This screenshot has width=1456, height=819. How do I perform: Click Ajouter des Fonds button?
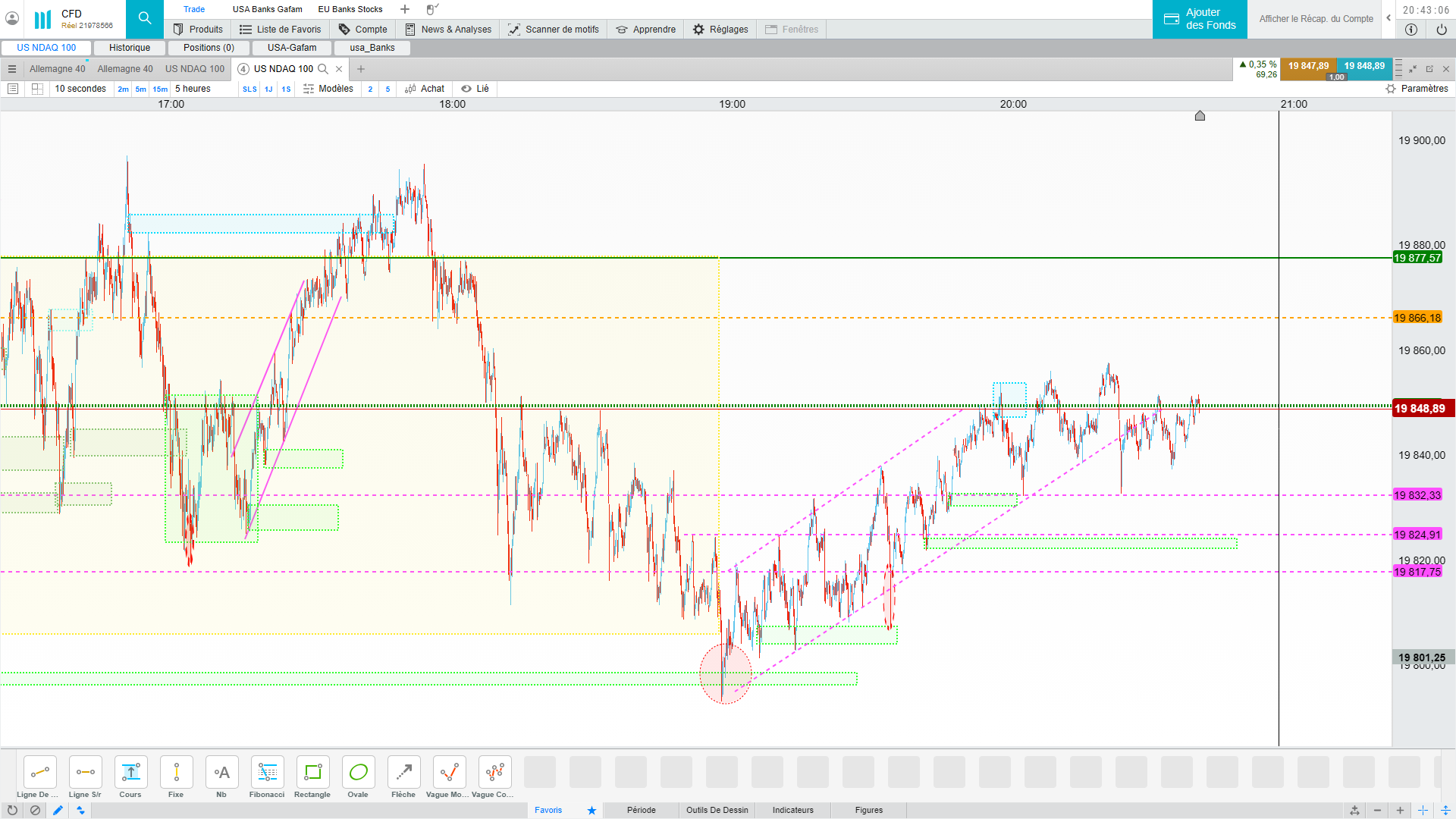coord(1200,19)
